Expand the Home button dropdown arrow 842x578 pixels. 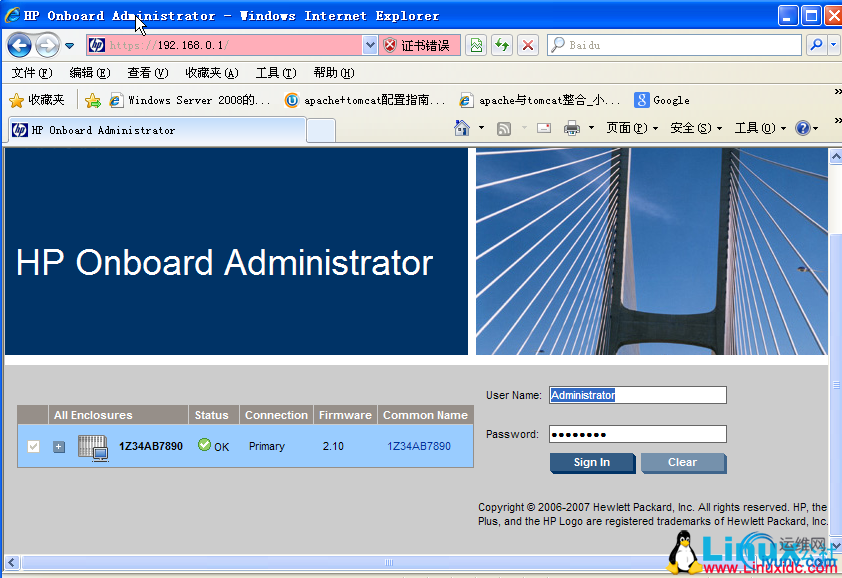pyautogui.click(x=482, y=128)
